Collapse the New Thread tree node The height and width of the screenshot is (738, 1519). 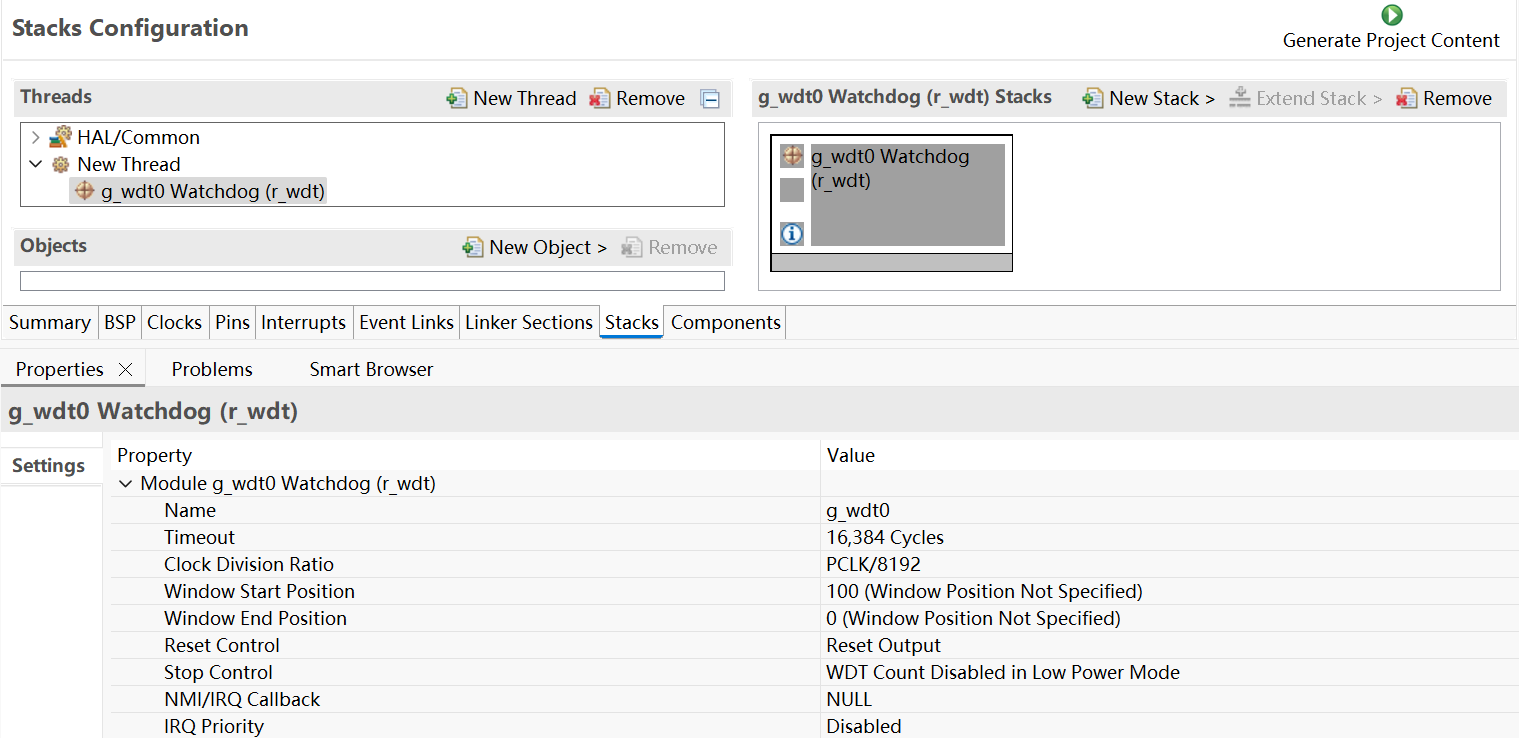pos(36,164)
